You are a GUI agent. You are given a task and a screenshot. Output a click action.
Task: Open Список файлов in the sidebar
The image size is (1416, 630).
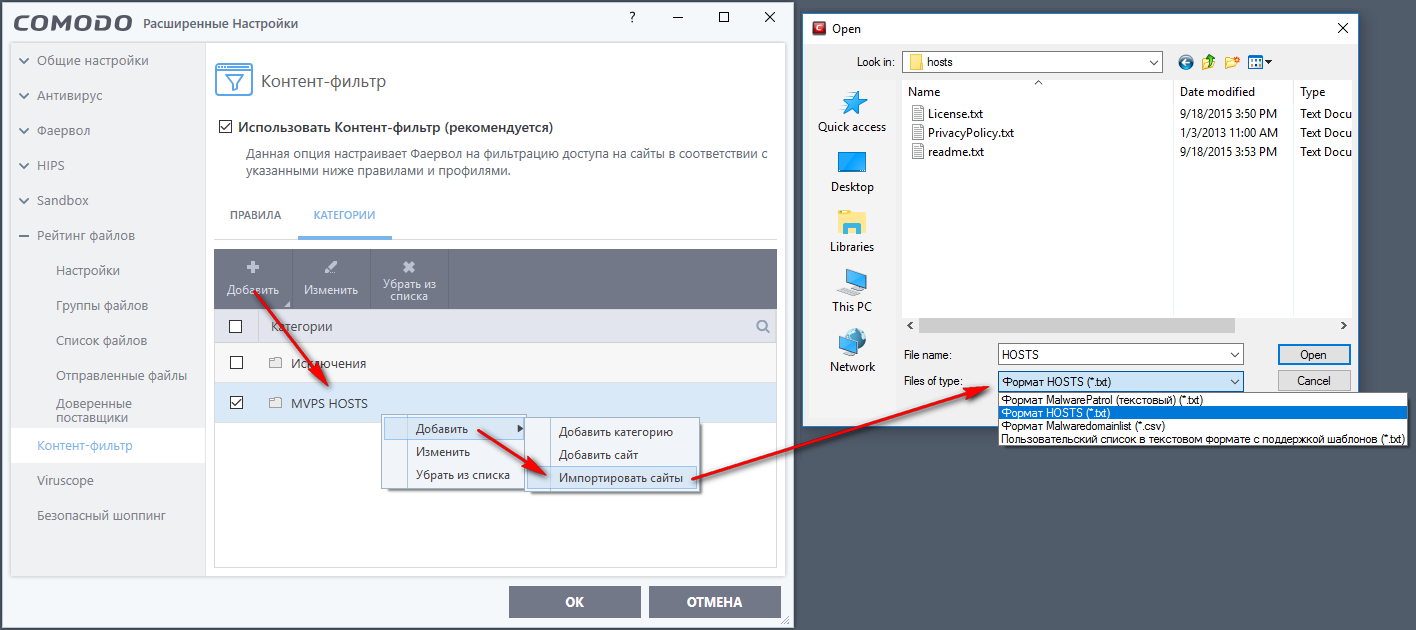102,341
